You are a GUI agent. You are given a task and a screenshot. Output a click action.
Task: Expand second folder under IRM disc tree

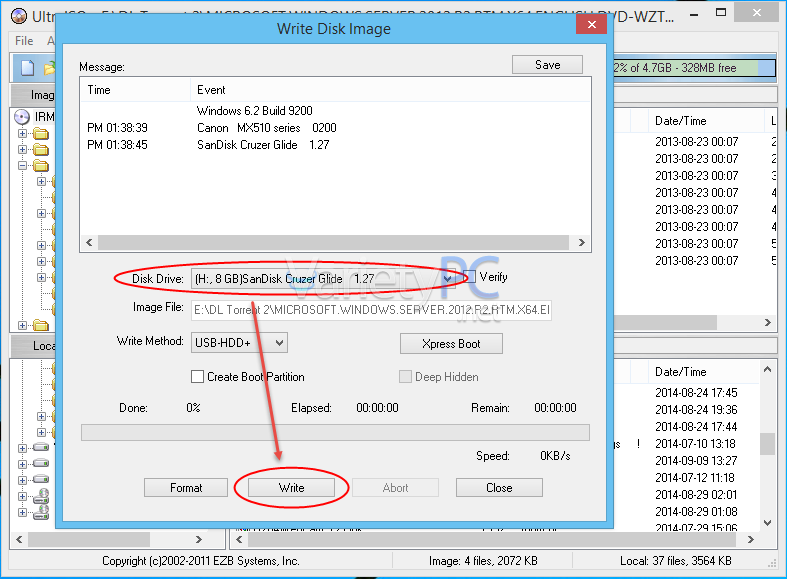(22, 150)
